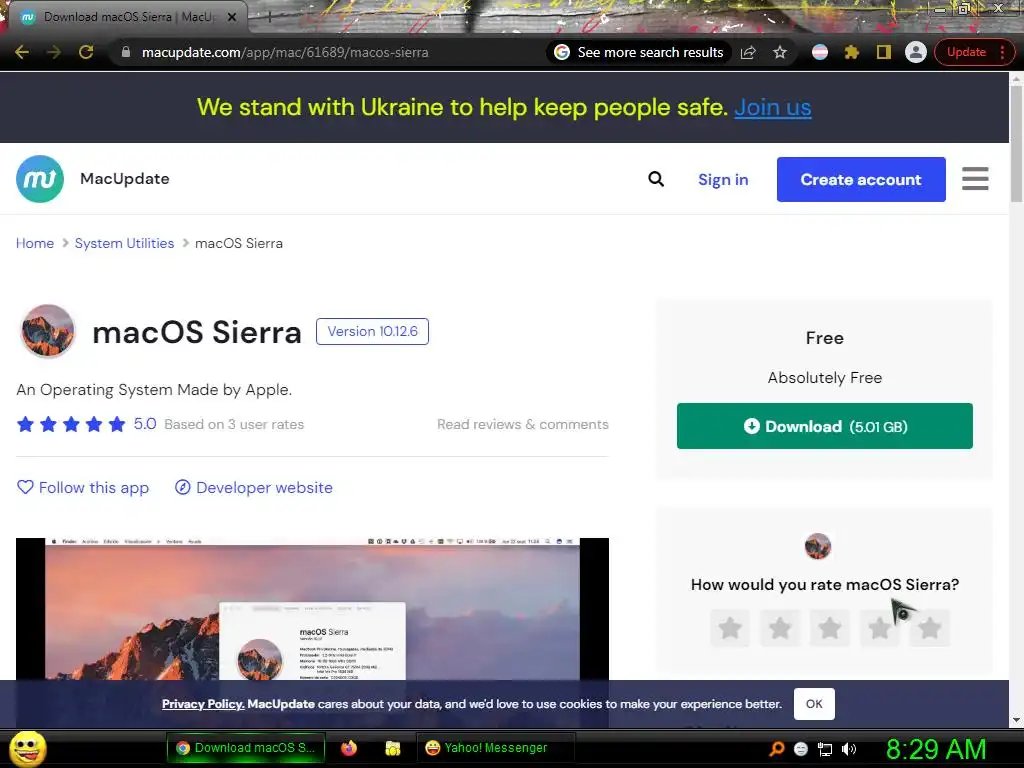Open the Chrome profile avatar

pyautogui.click(x=916, y=52)
